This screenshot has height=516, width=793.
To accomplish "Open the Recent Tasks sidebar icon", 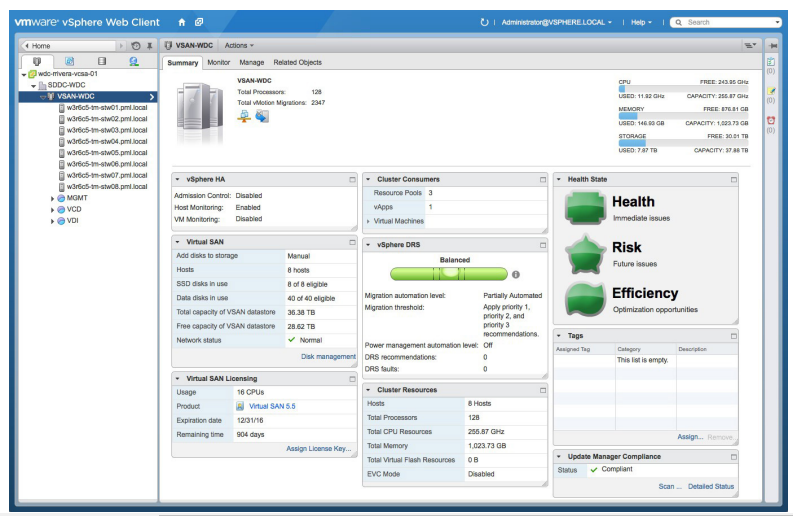I will pyautogui.click(x=771, y=62).
